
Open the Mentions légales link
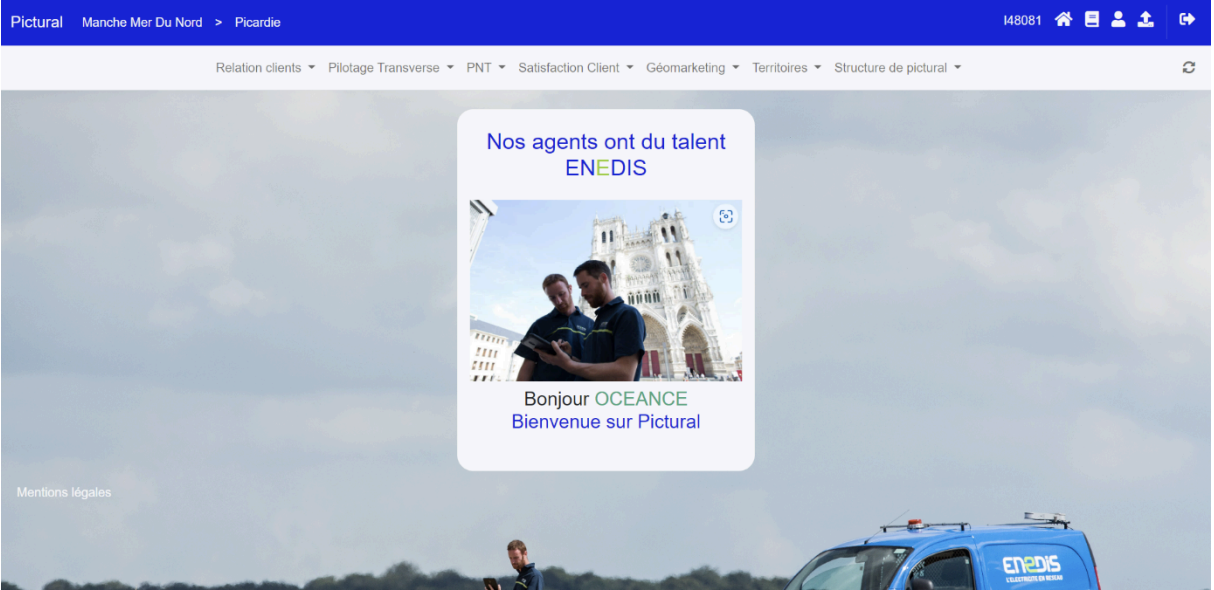click(64, 493)
